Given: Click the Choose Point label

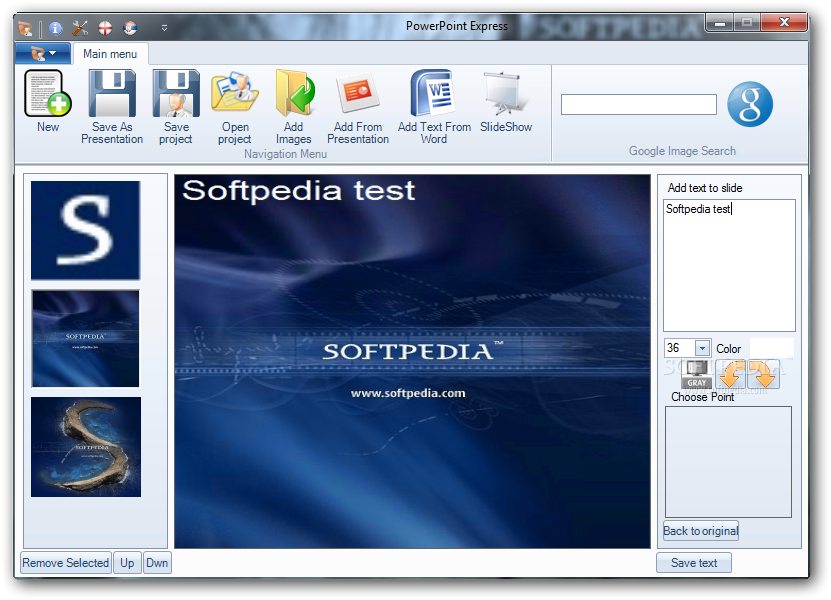Looking at the screenshot, I should (x=703, y=397).
